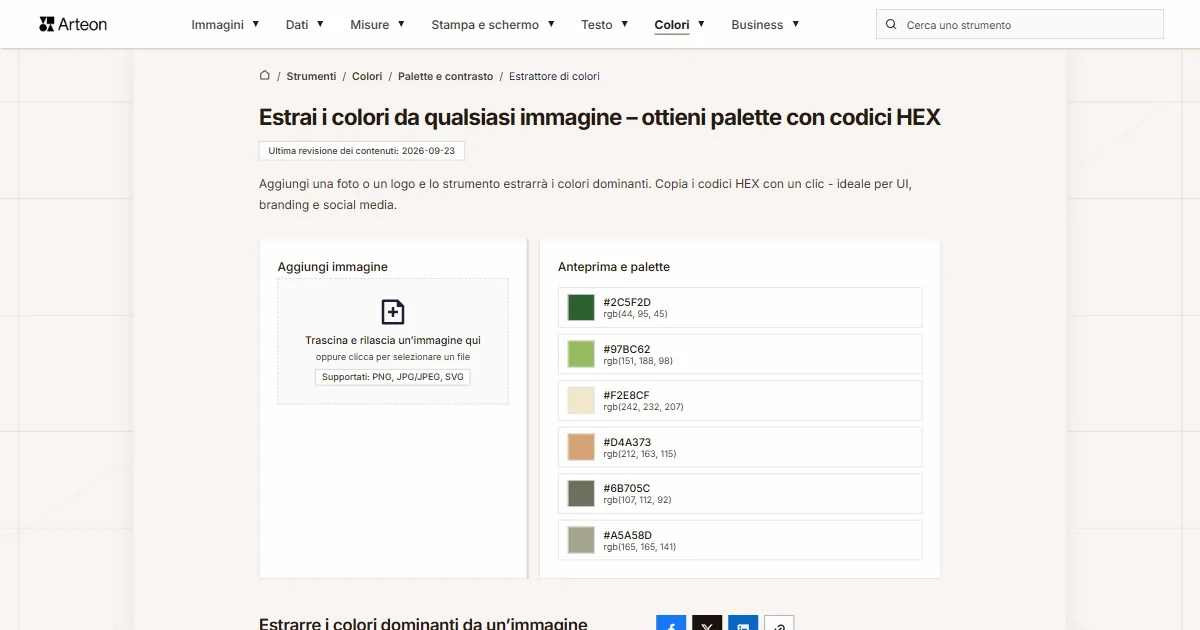Screen dimensions: 1200x630
Task: Expand the Colori dropdown arrow
Action: point(701,24)
